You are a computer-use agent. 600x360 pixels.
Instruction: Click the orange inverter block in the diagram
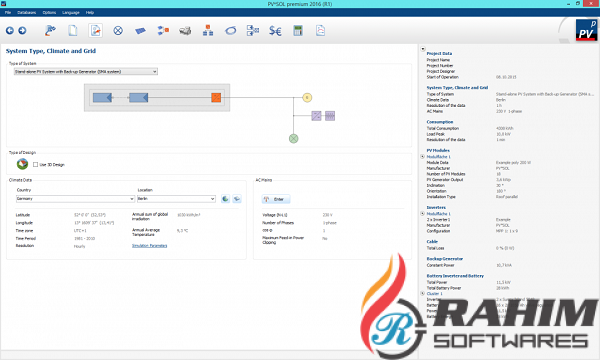click(x=216, y=98)
